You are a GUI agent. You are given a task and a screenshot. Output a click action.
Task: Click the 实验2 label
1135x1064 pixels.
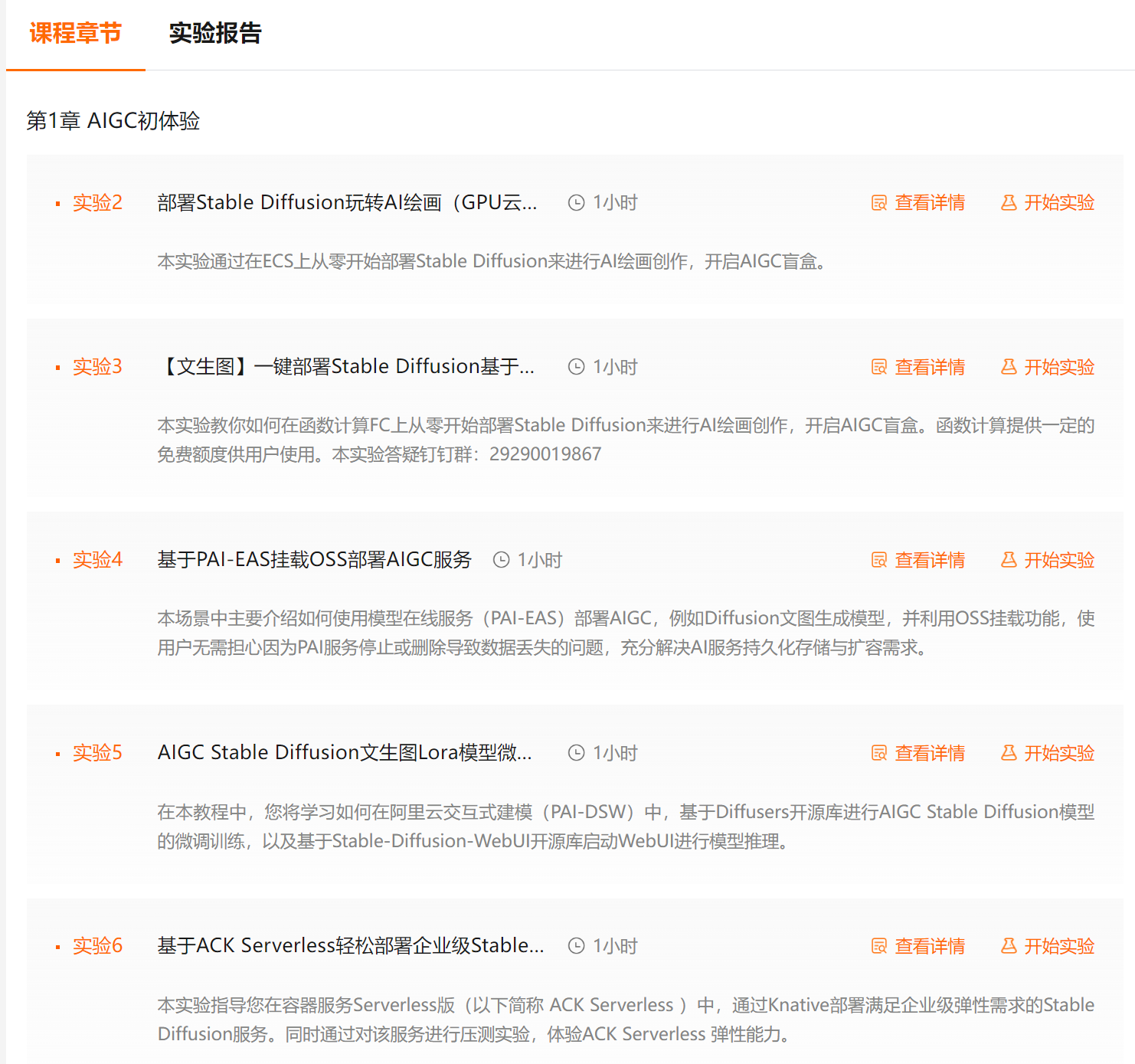pyautogui.click(x=96, y=202)
